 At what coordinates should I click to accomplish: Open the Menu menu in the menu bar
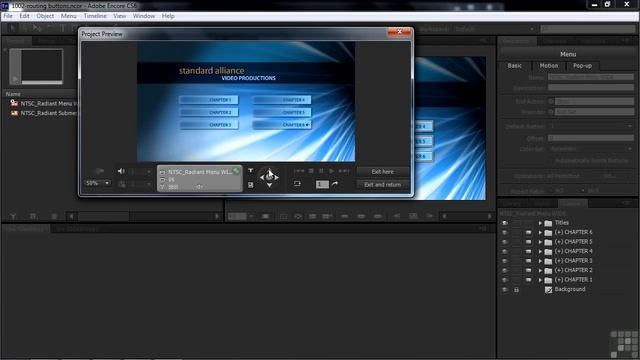click(69, 16)
